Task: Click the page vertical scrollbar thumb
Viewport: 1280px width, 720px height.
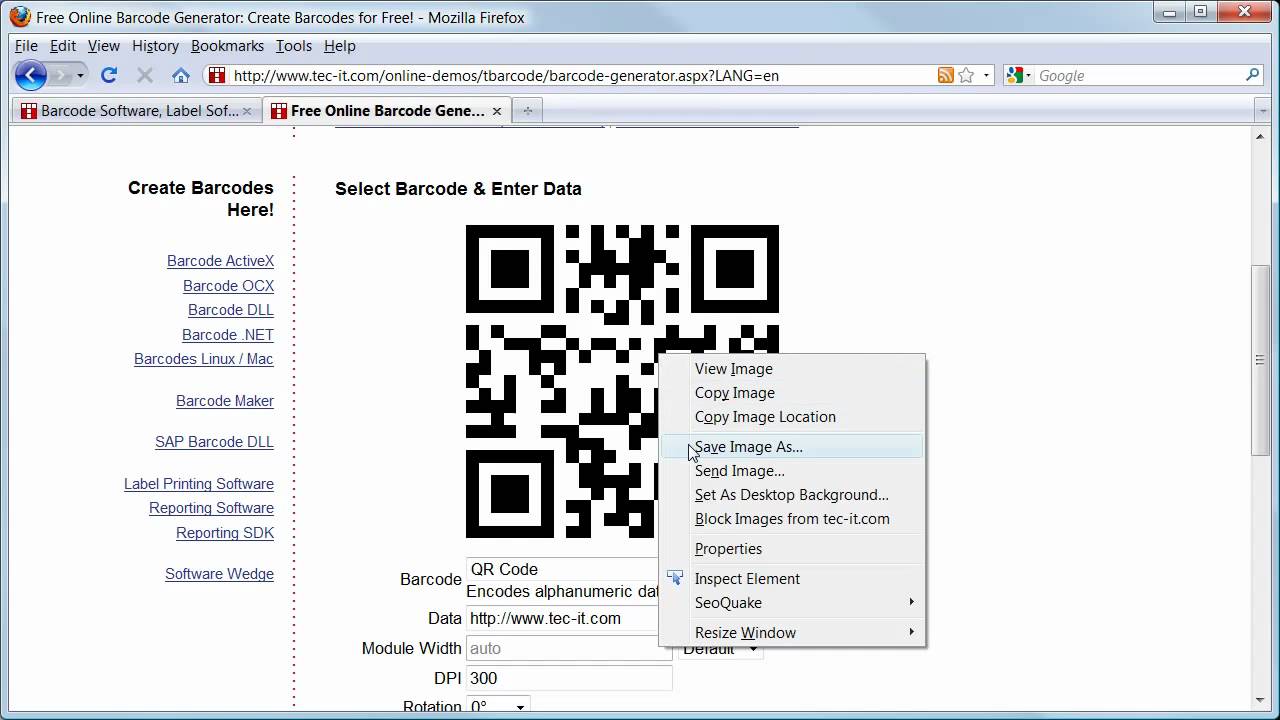Action: (1261, 360)
